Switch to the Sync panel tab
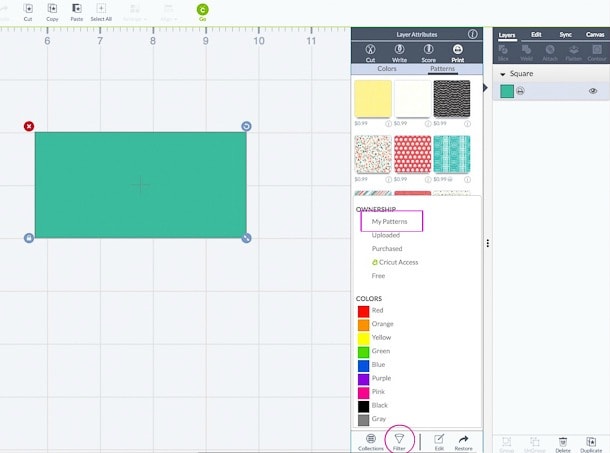 pos(565,35)
